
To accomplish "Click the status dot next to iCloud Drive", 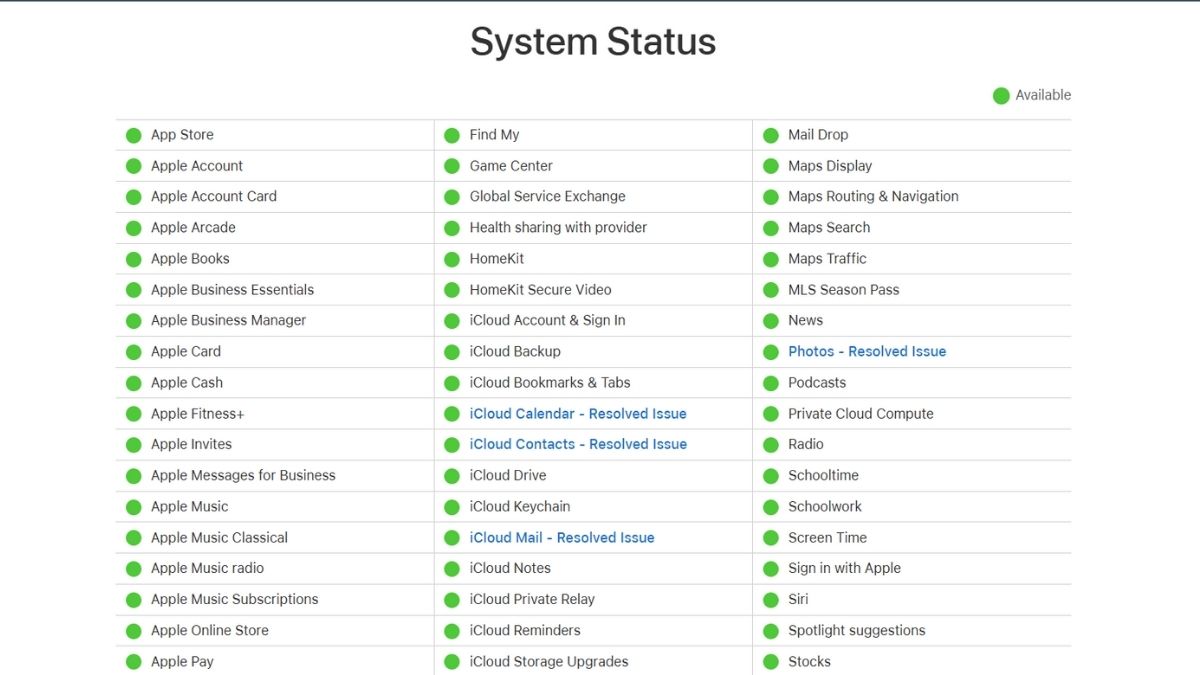I will click(x=452, y=476).
